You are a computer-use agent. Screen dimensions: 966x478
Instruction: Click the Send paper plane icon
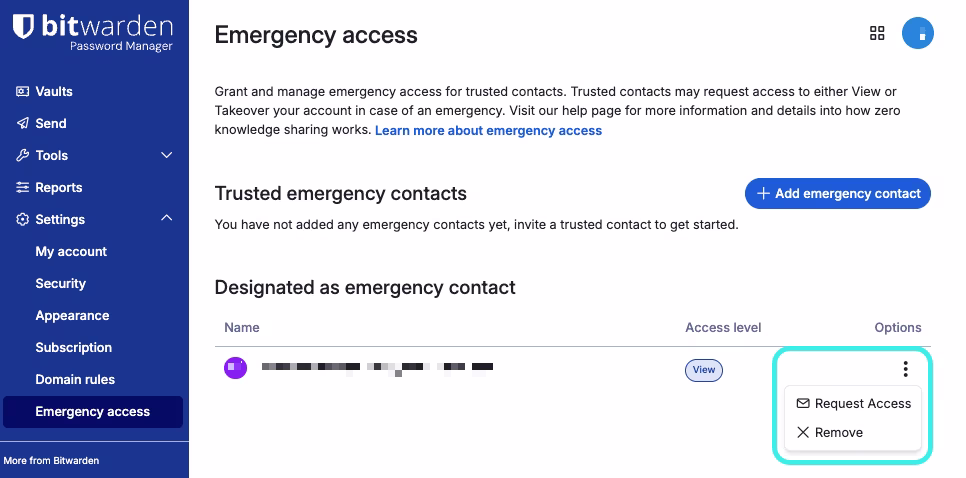click(x=22, y=123)
